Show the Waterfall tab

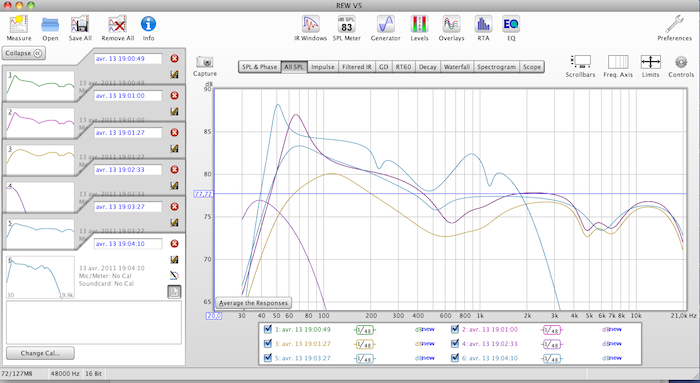point(457,67)
